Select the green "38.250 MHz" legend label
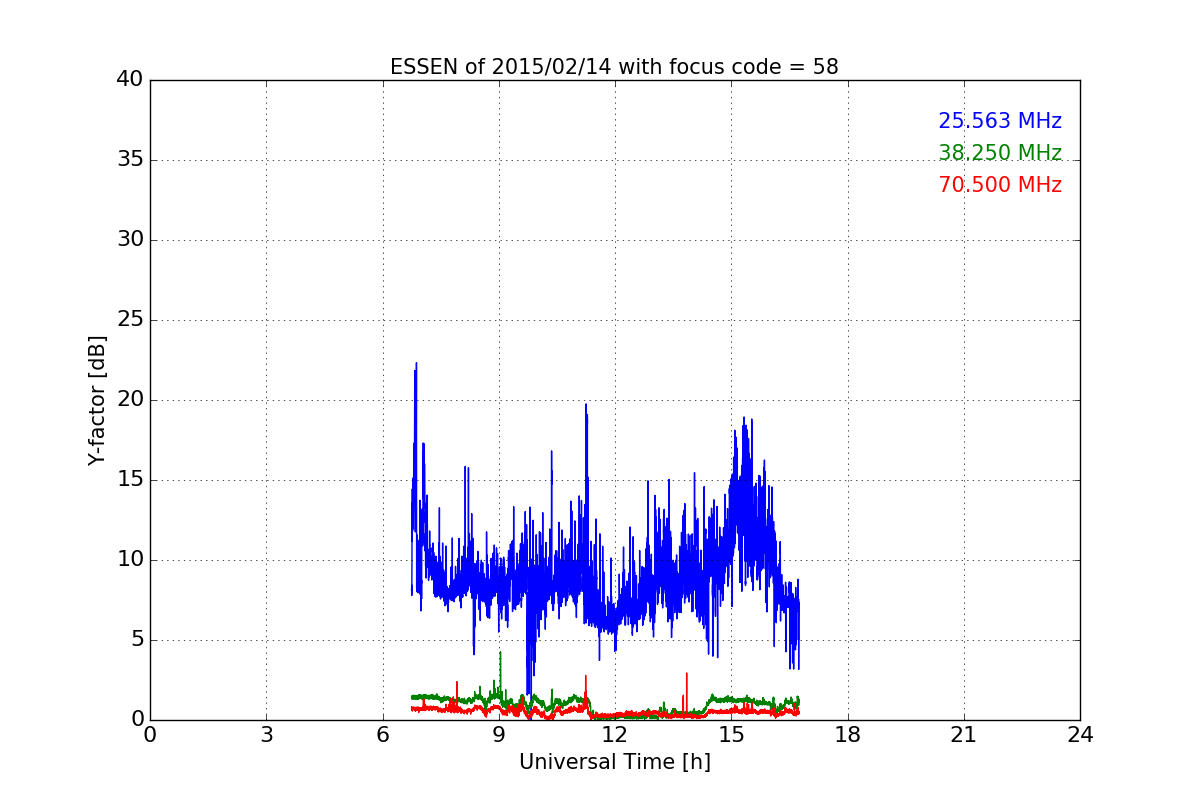This screenshot has width=1200, height=800. pos(1000,153)
